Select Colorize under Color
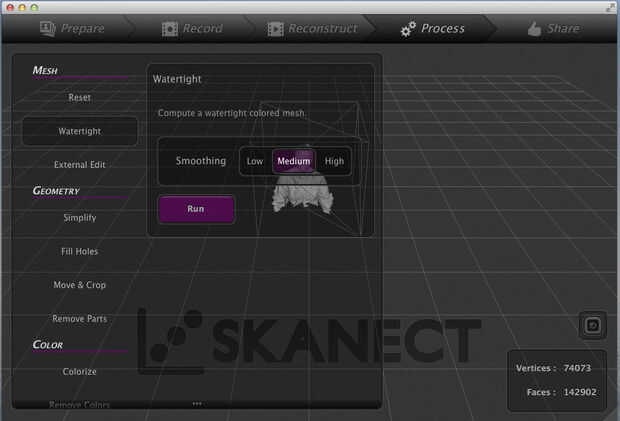 [x=79, y=372]
